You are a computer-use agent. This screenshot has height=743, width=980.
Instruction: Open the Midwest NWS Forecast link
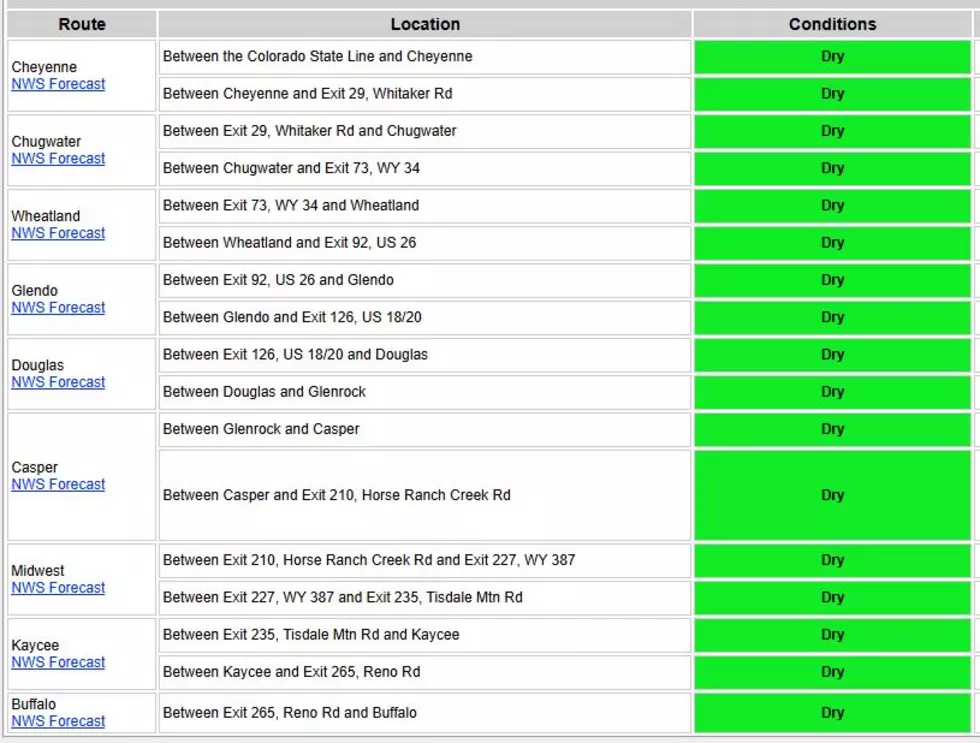coord(58,587)
